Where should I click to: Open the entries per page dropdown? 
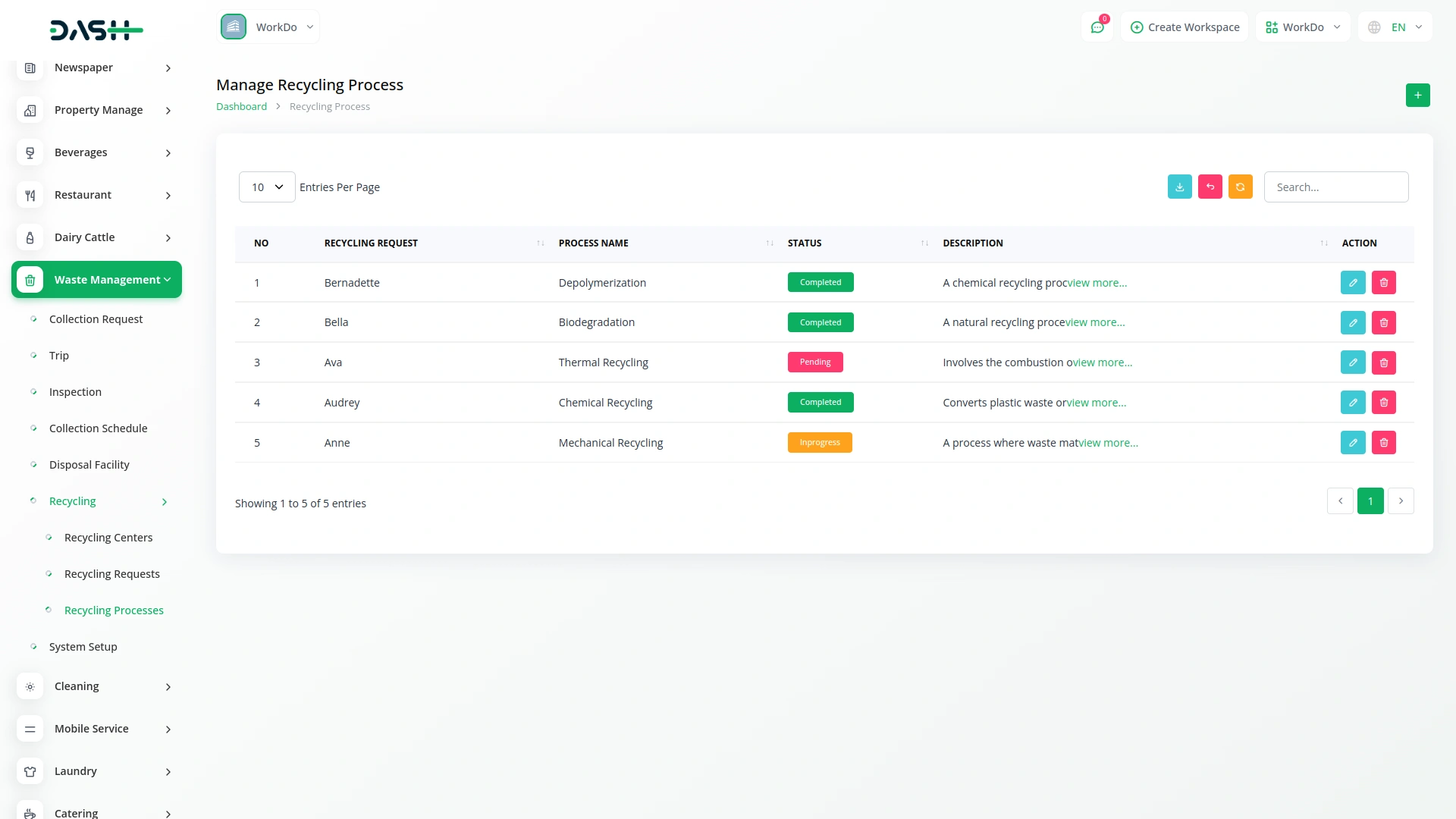tap(267, 187)
